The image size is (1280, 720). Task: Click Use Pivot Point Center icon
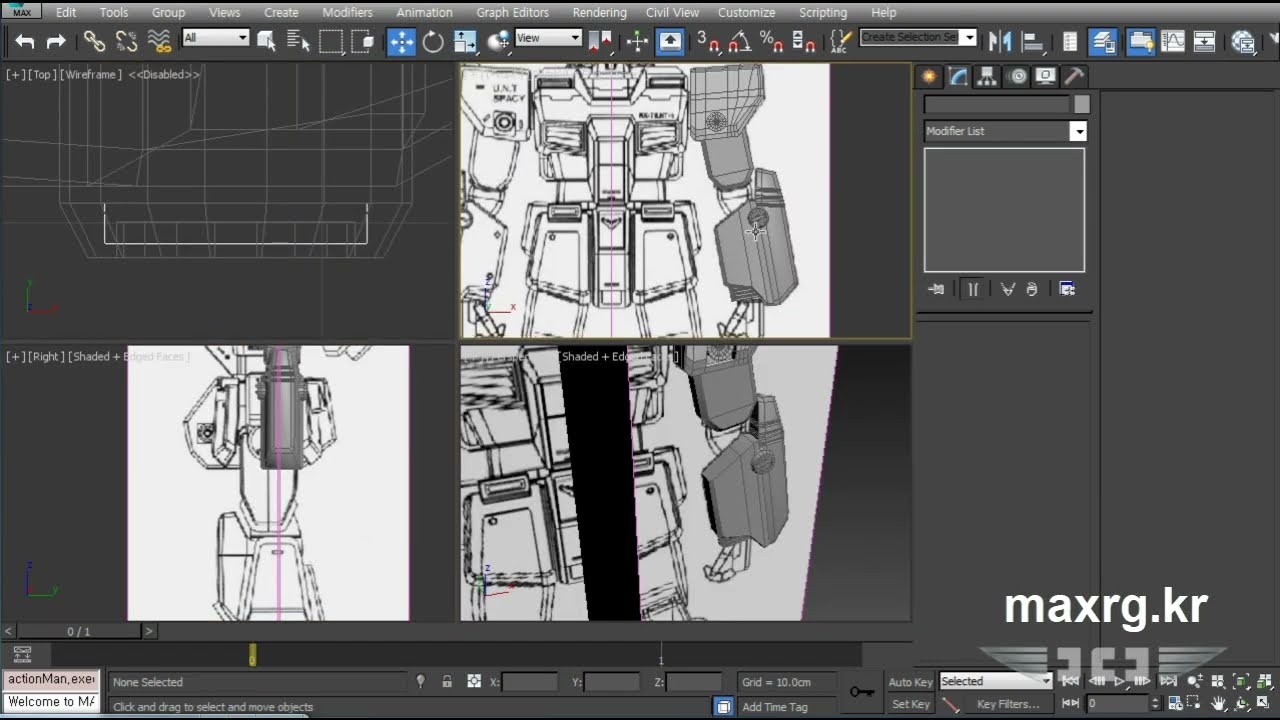coord(600,41)
